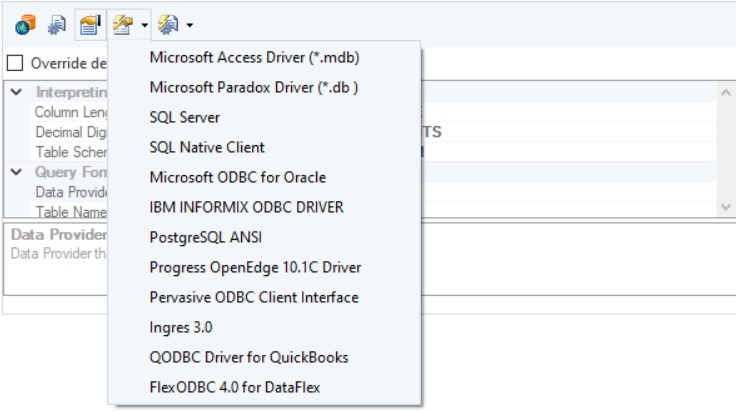The image size is (736, 412).
Task: Click the property grid scrollbar down arrow
Action: [726, 206]
